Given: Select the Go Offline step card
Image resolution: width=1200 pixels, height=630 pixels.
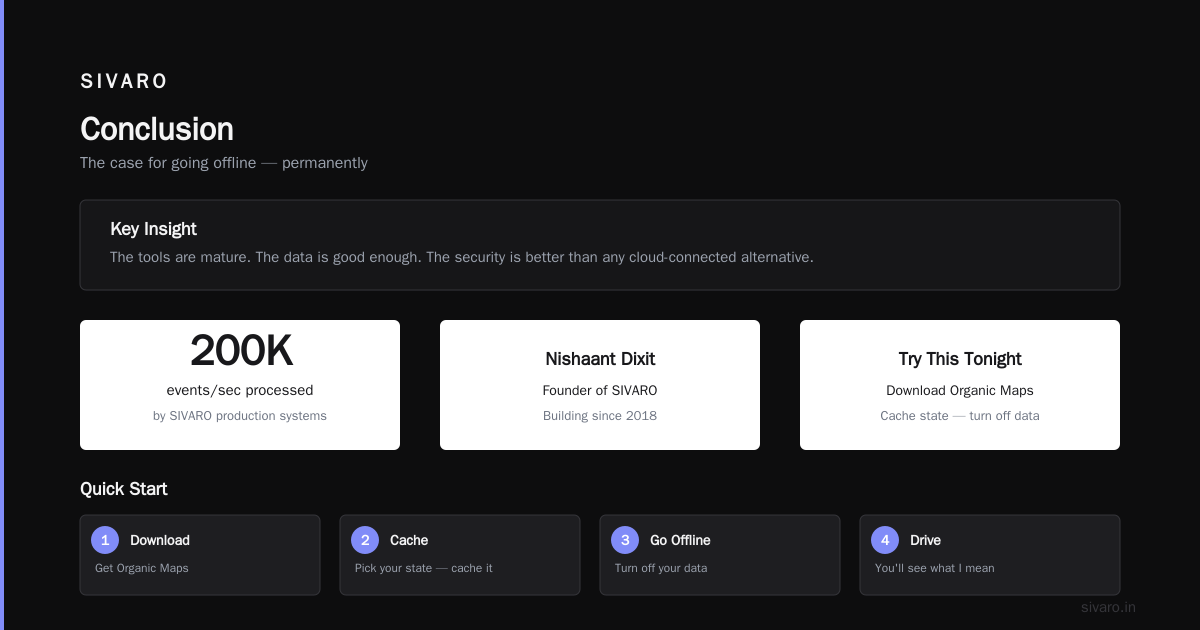Looking at the screenshot, I should pyautogui.click(x=720, y=555).
